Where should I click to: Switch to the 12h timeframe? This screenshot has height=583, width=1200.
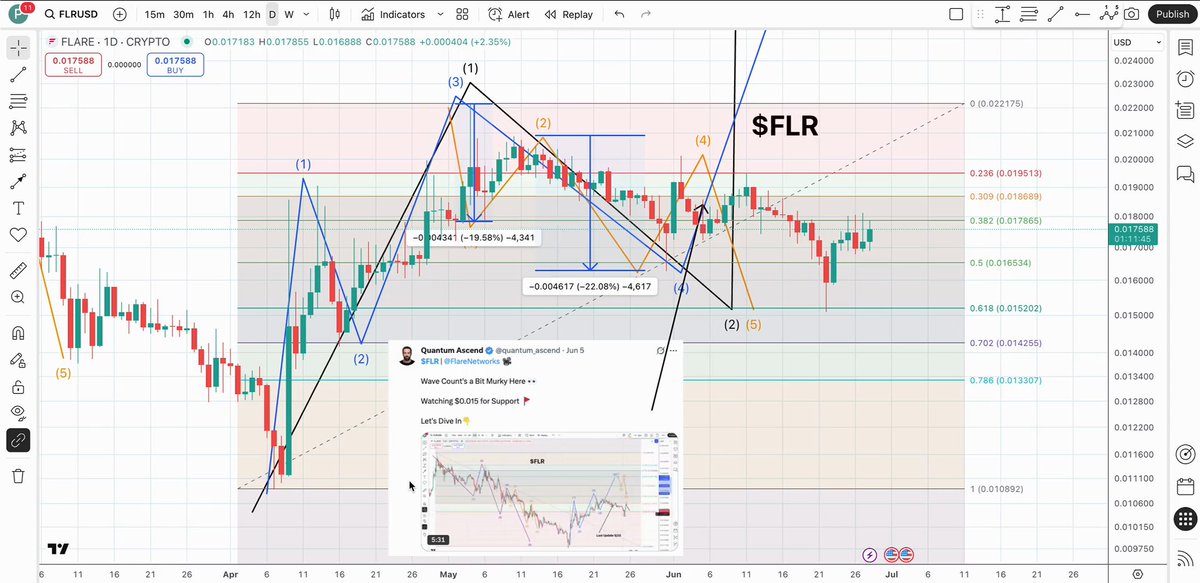point(251,15)
